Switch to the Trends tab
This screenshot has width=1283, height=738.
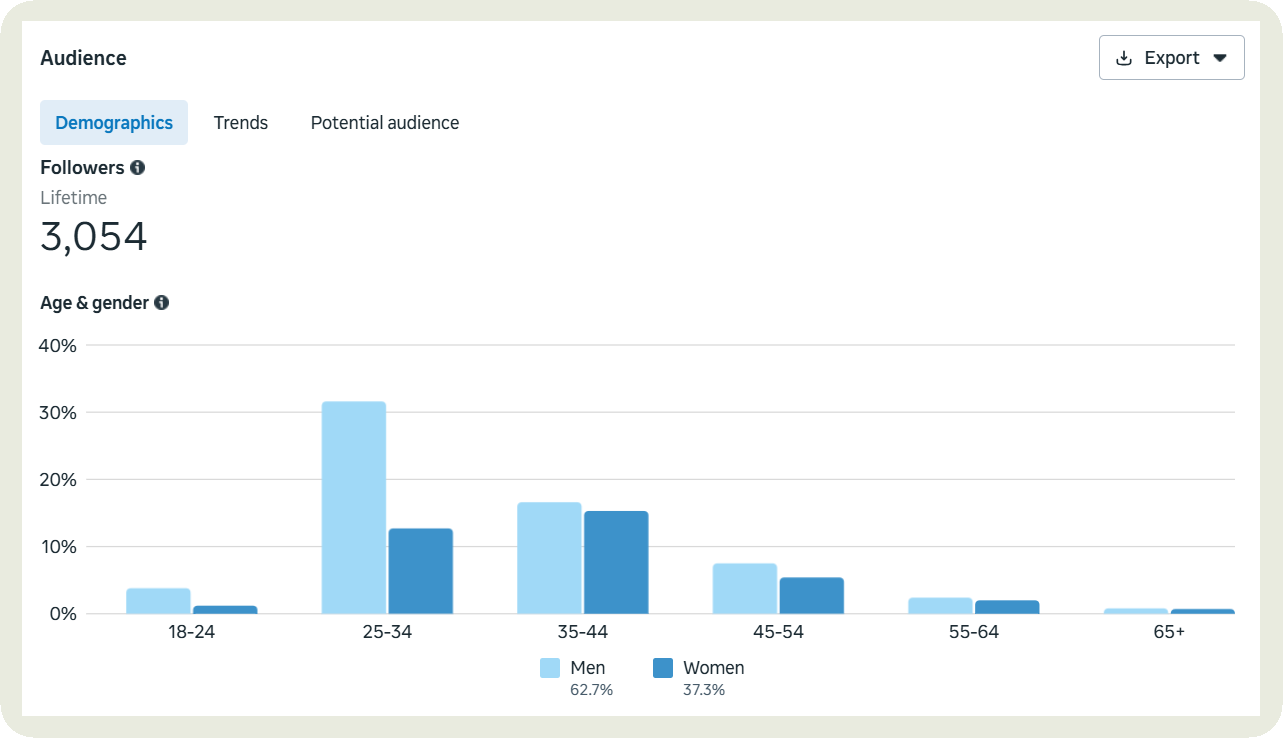(x=240, y=122)
